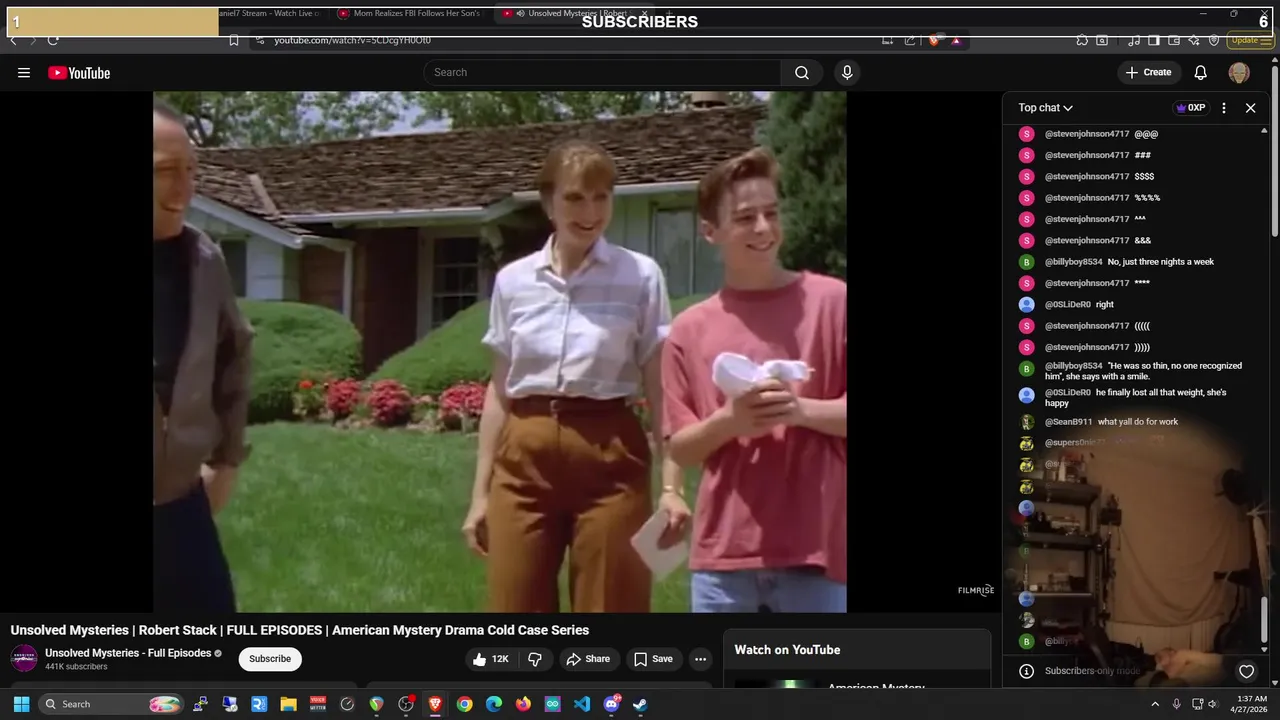This screenshot has width=1280, height=720.
Task: Click the heart reaction icon in chat
Action: [x=1246, y=671]
